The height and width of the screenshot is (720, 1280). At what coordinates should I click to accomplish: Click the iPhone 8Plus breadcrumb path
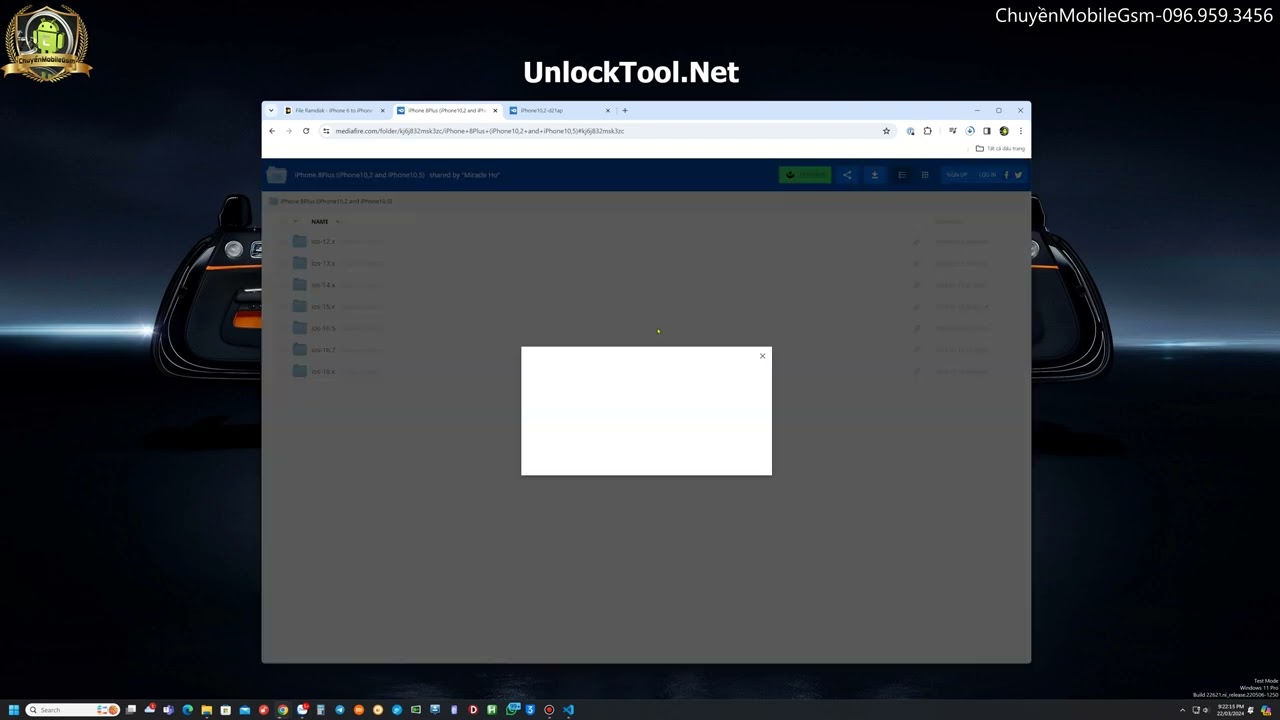click(x=336, y=201)
